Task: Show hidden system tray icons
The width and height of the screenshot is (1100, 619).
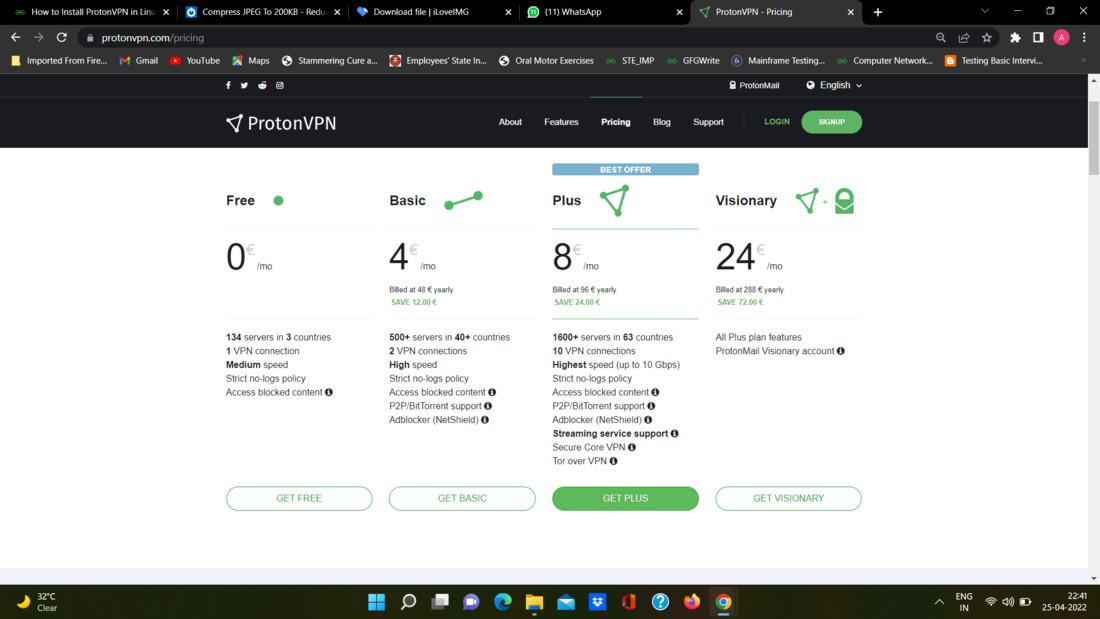Action: (x=939, y=601)
